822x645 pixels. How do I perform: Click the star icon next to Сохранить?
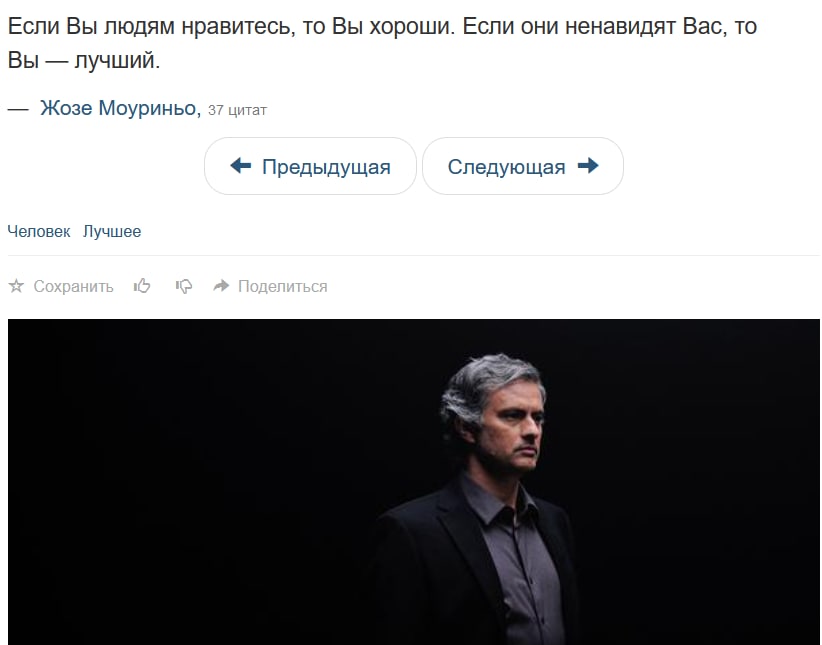pos(16,286)
